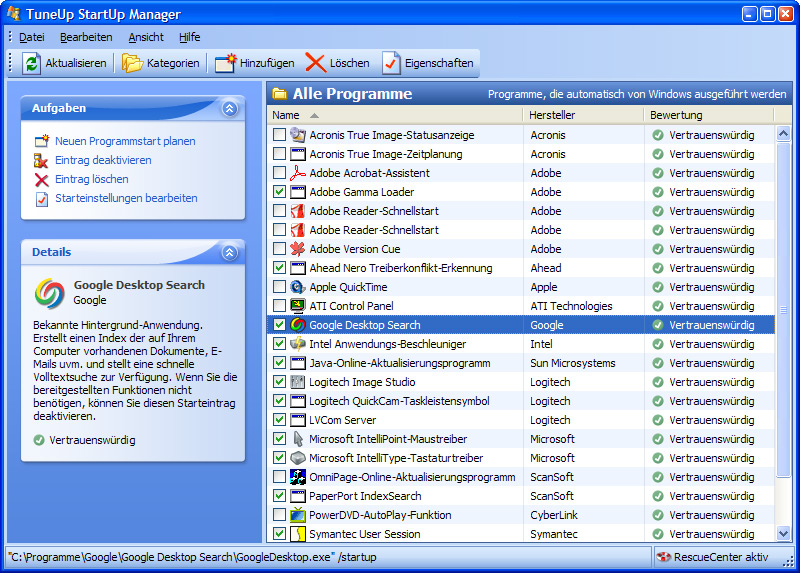Click the Microsoft IntelliType keyboard icon
Image resolution: width=800 pixels, height=573 pixels.
click(x=297, y=458)
